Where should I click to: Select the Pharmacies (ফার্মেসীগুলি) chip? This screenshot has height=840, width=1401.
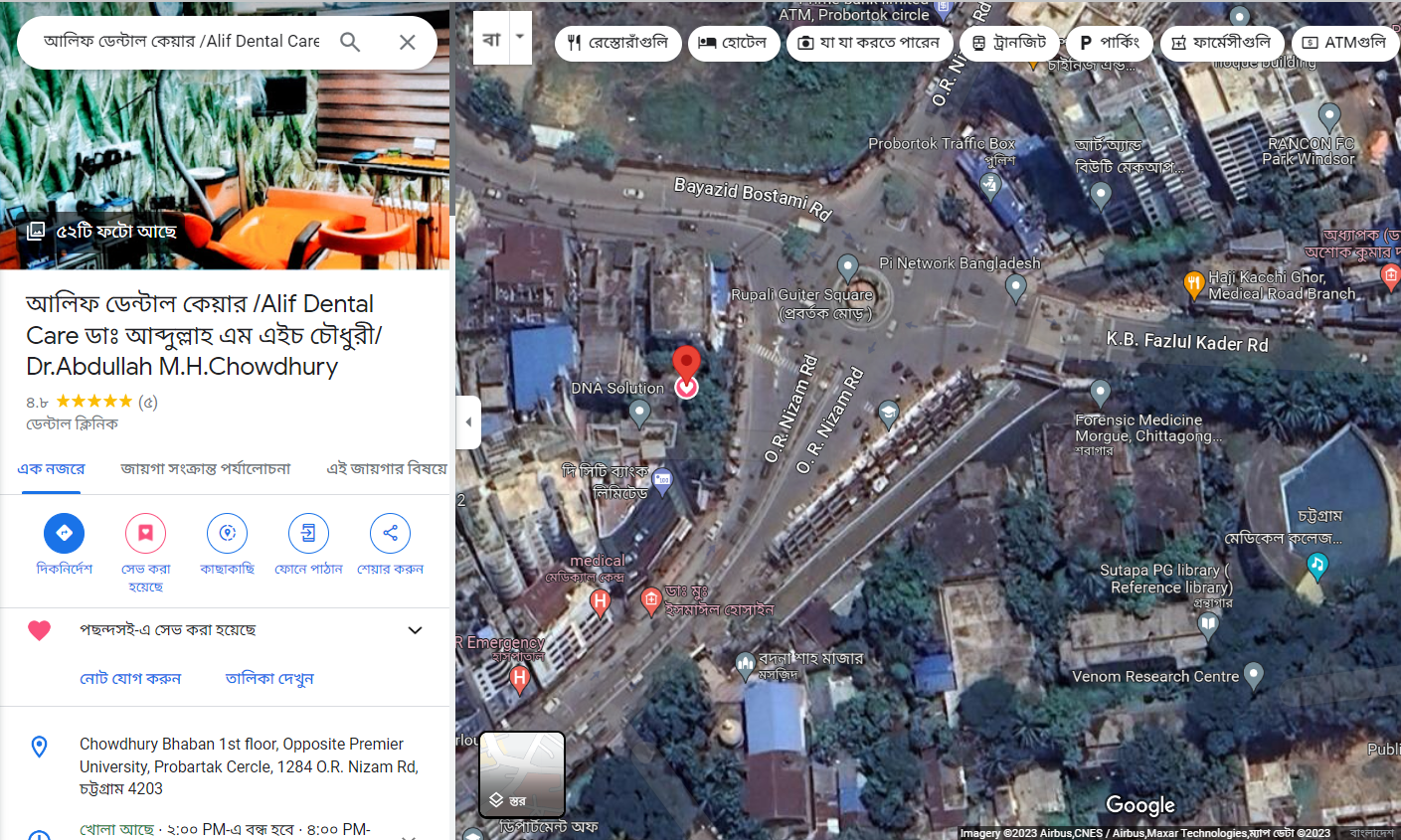(1222, 43)
